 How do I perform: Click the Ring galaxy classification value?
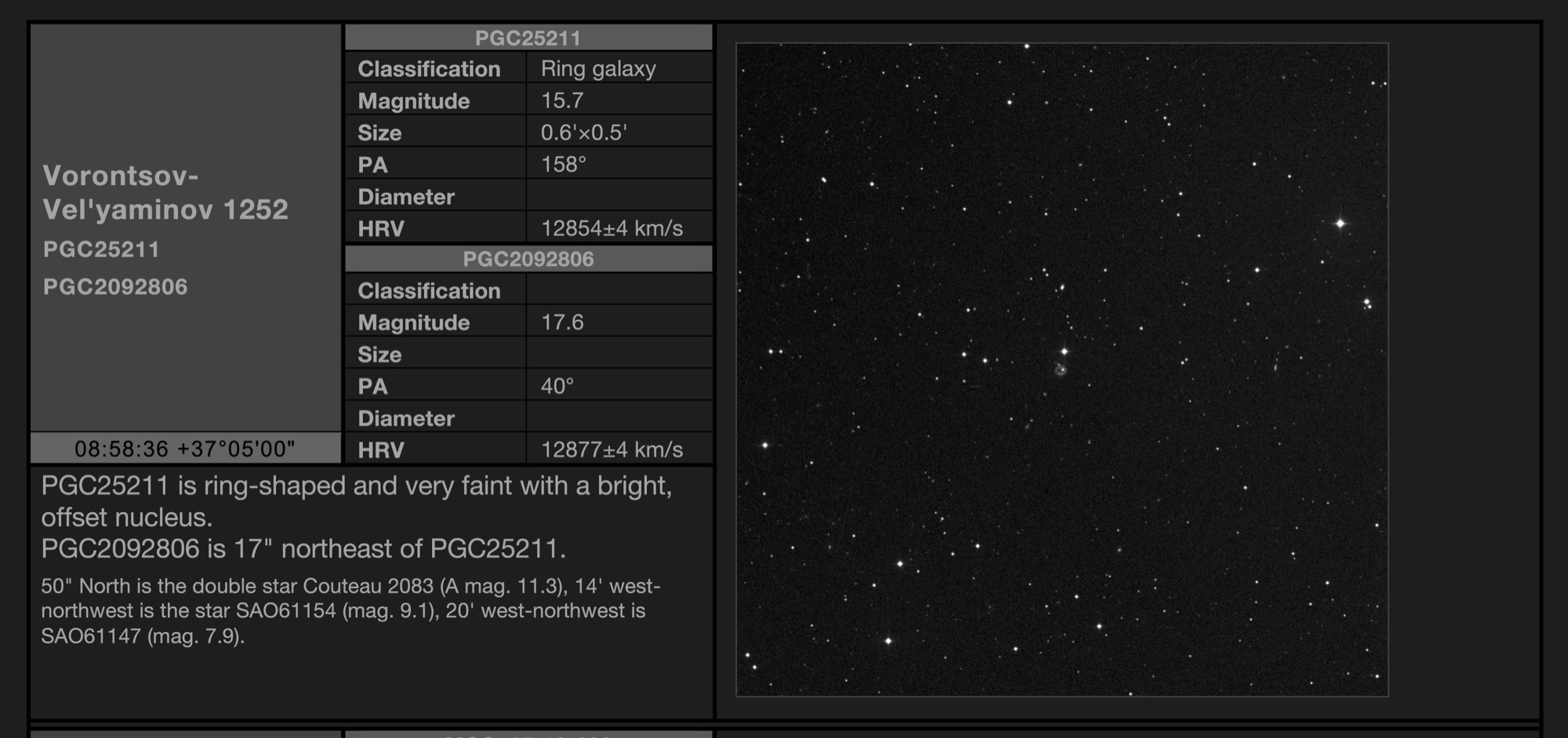(x=598, y=69)
